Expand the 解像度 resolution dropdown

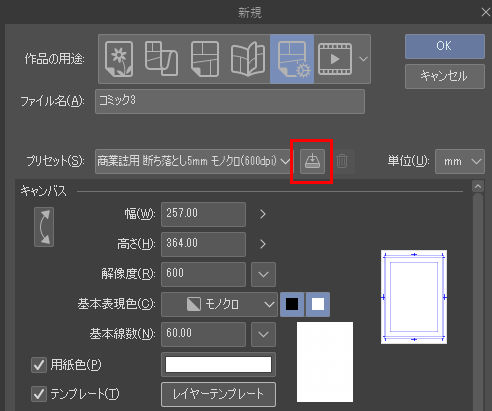pyautogui.click(x=263, y=274)
